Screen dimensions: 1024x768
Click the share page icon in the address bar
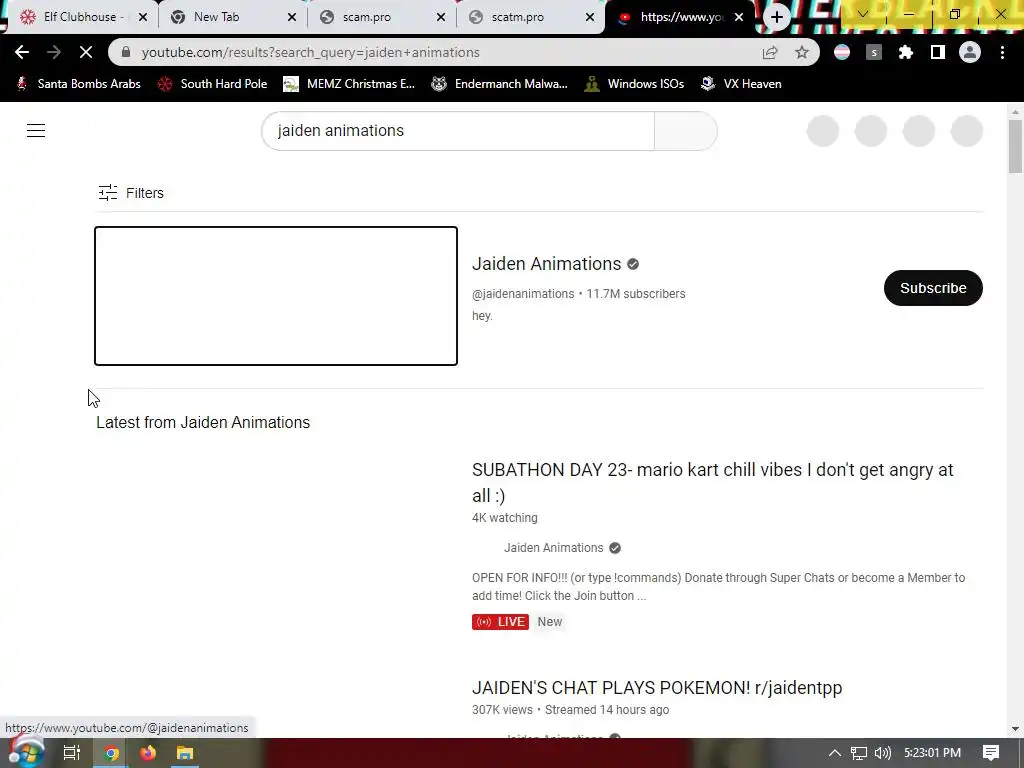pyautogui.click(x=770, y=52)
